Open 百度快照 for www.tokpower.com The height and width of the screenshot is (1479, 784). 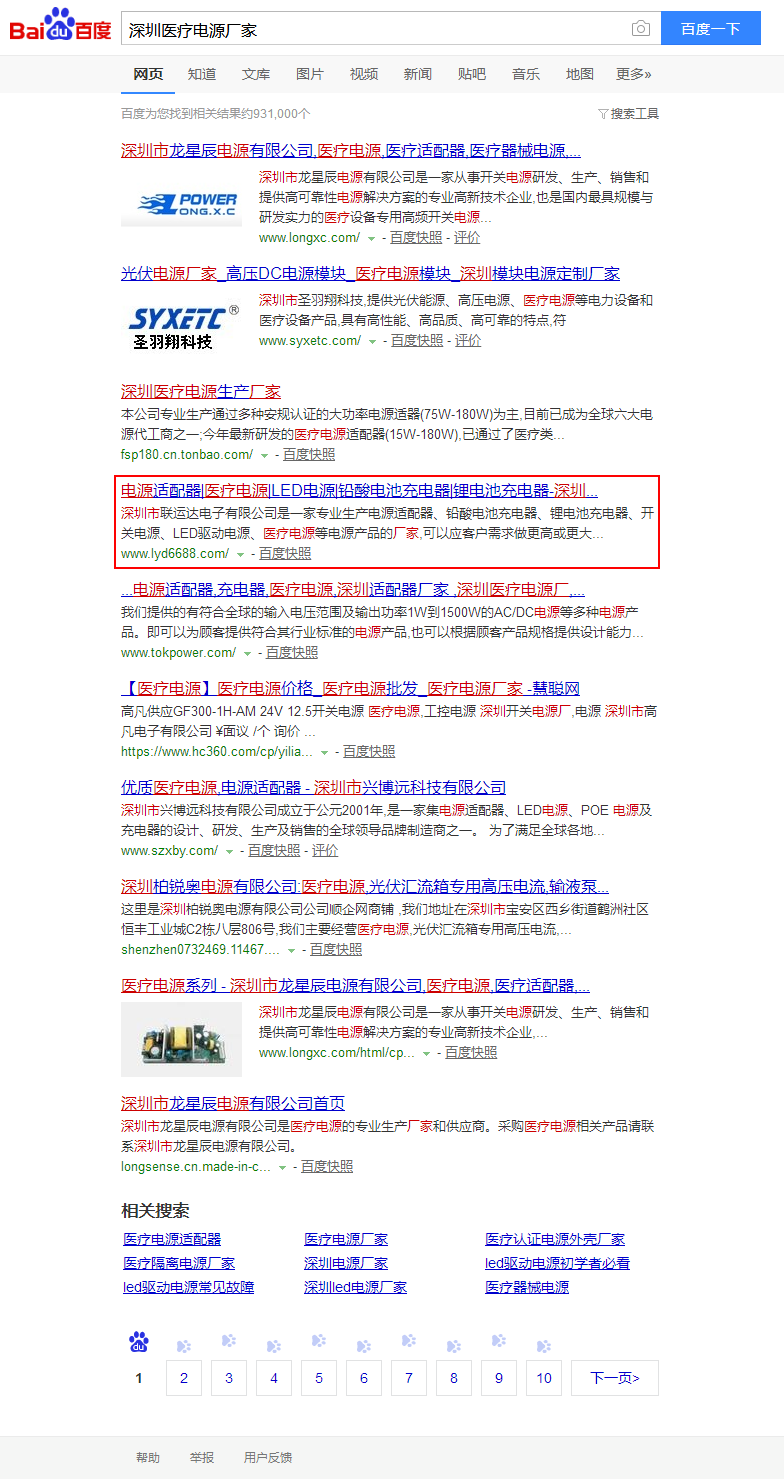click(292, 653)
